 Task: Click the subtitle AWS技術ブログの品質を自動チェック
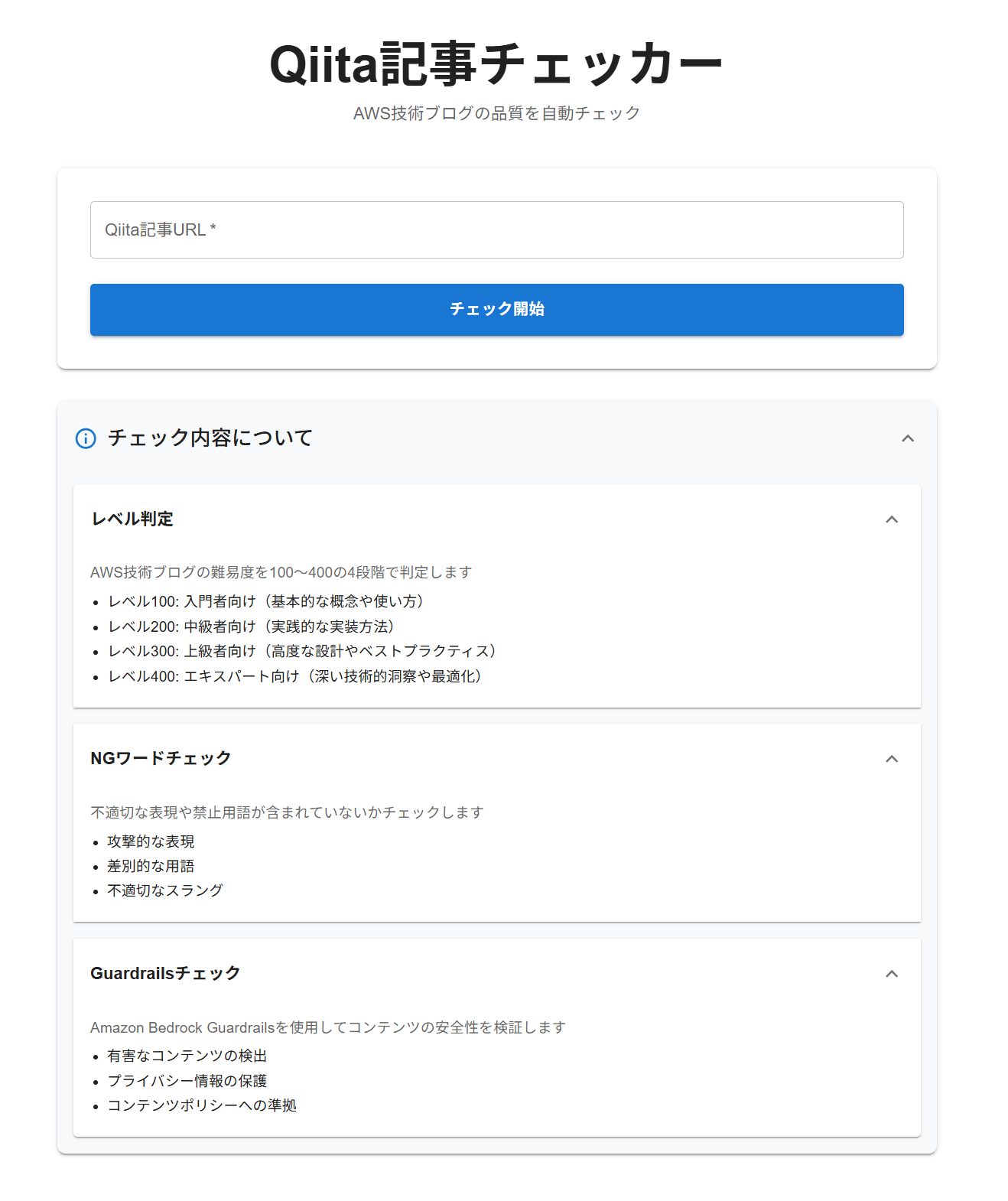(x=496, y=113)
